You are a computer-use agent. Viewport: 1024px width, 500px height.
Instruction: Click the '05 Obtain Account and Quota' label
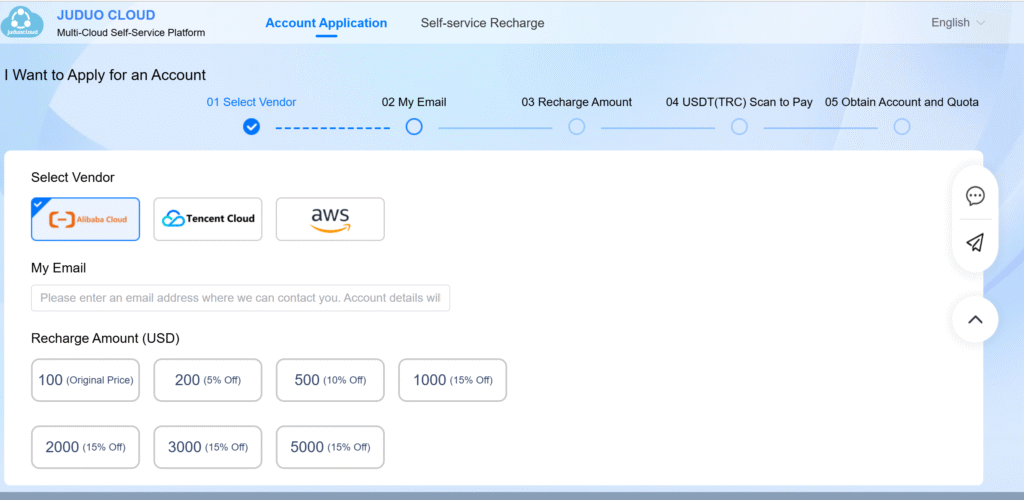pos(902,102)
